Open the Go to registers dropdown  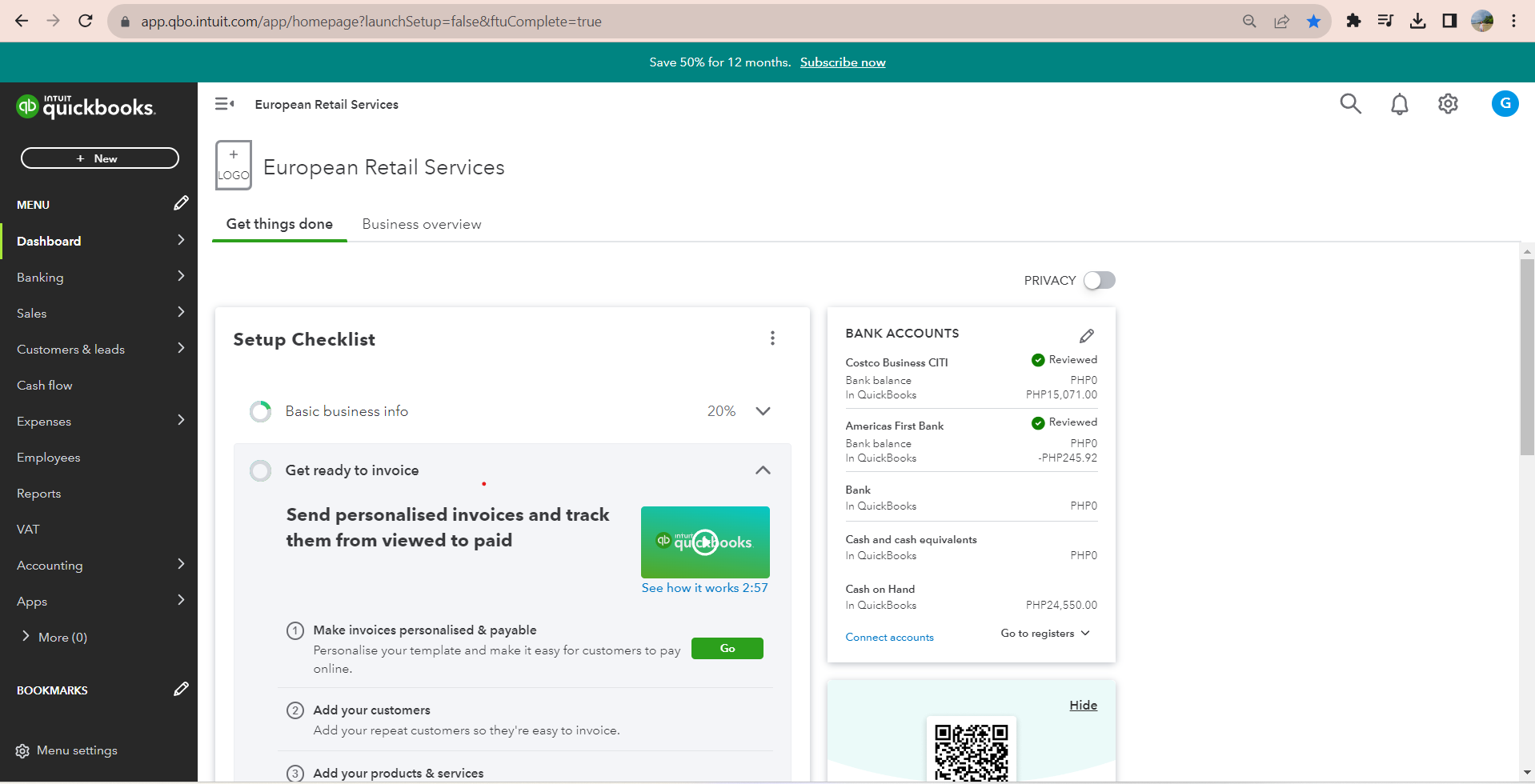click(x=1044, y=634)
